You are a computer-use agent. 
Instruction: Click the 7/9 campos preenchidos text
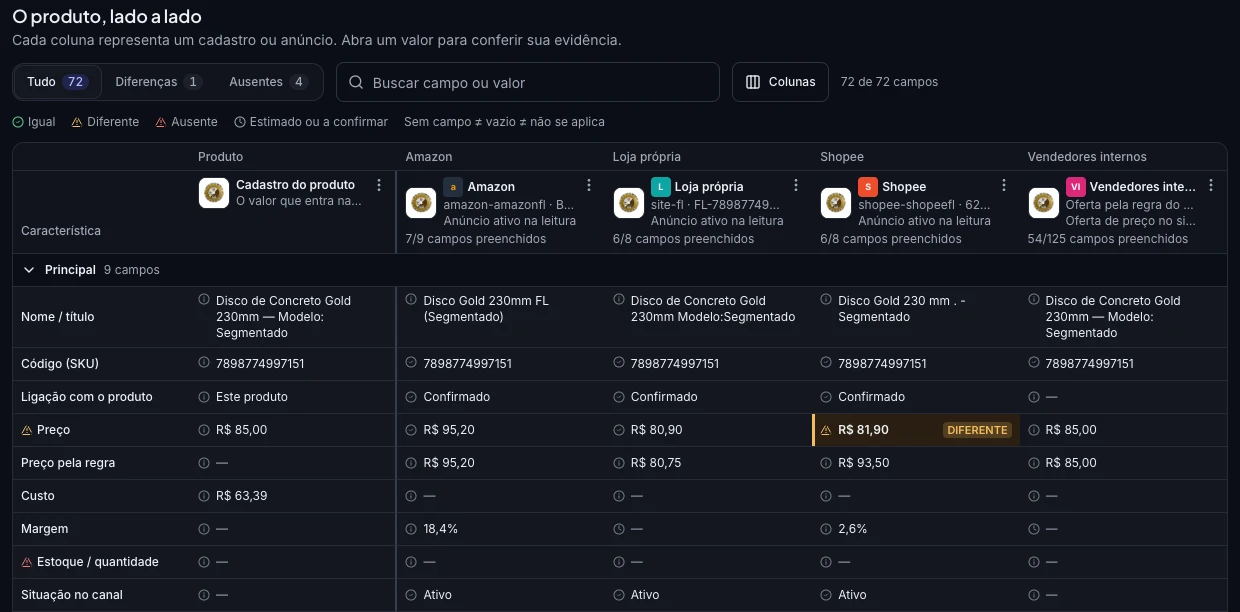476,239
